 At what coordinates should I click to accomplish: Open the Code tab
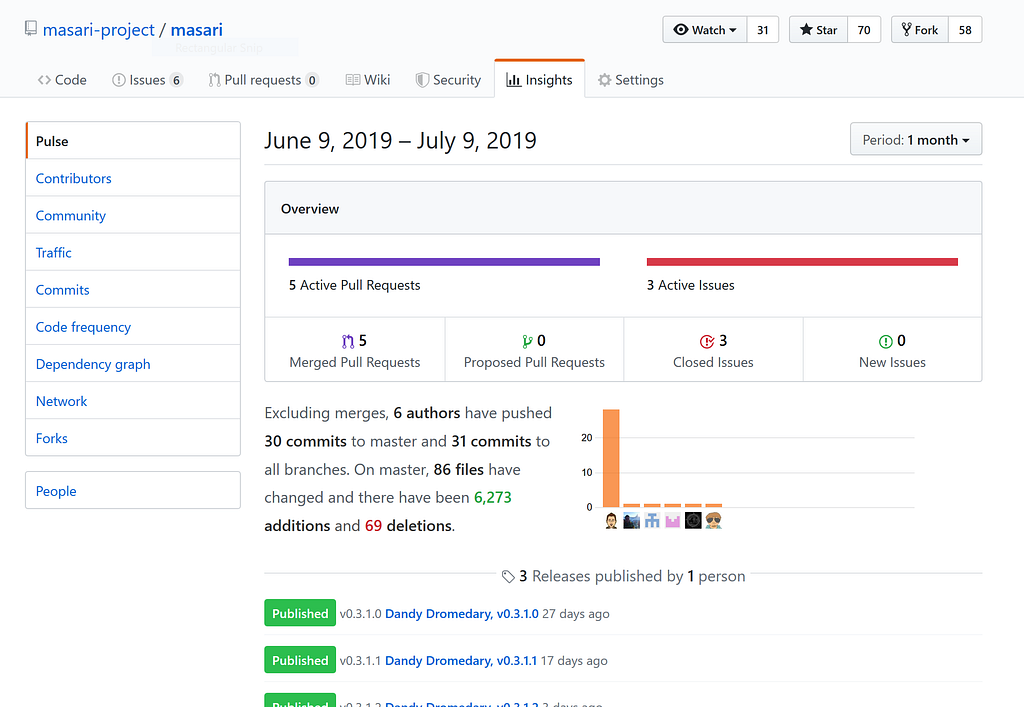coord(62,80)
